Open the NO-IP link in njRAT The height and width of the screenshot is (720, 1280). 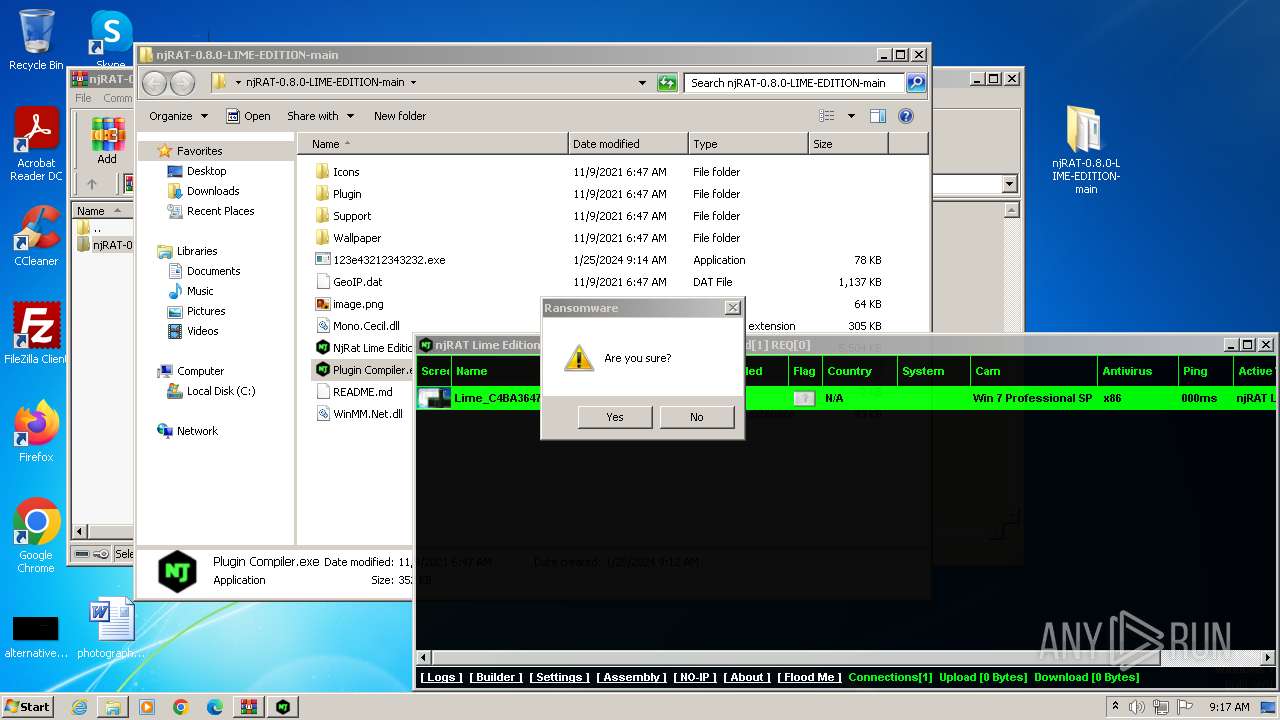(695, 677)
